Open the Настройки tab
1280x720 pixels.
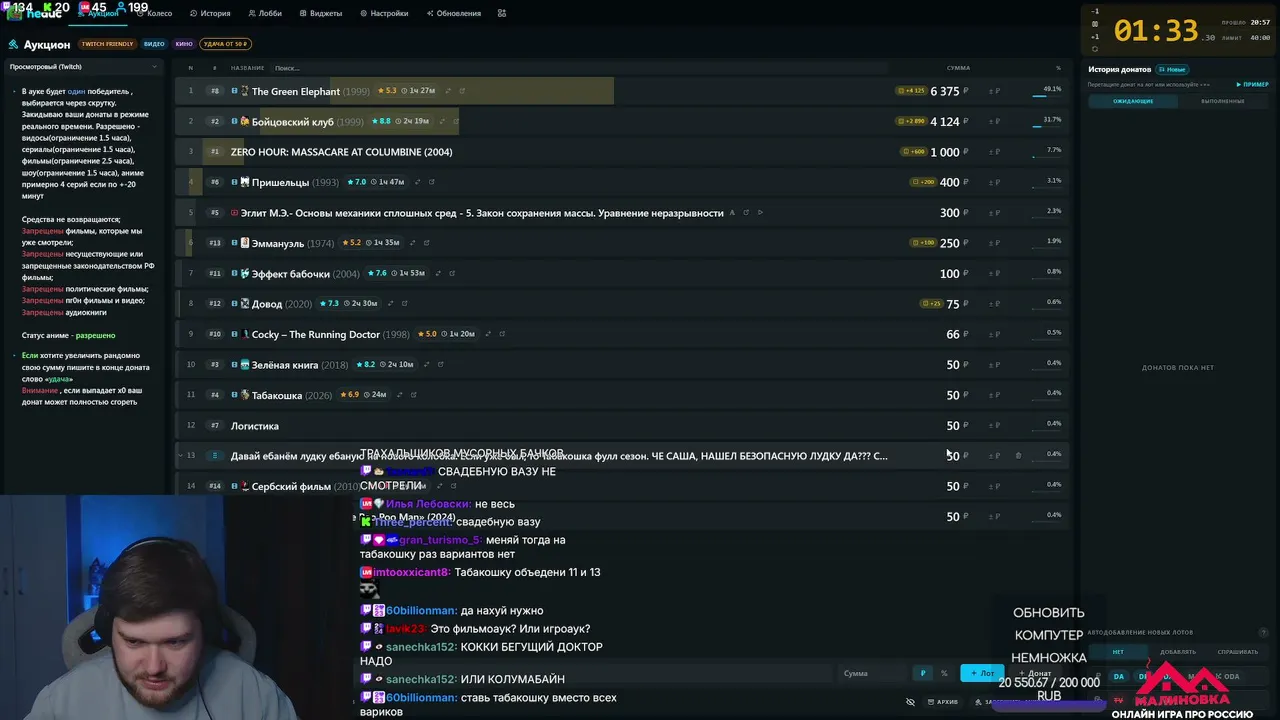(x=383, y=13)
